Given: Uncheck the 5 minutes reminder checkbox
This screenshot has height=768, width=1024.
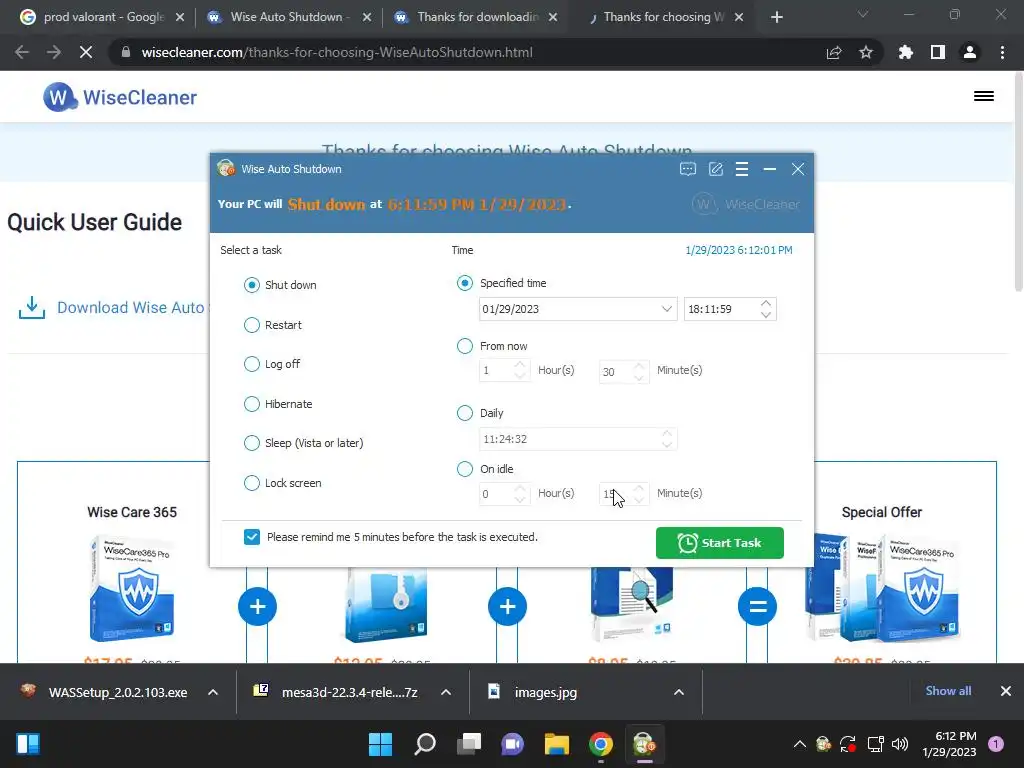Looking at the screenshot, I should [251, 537].
